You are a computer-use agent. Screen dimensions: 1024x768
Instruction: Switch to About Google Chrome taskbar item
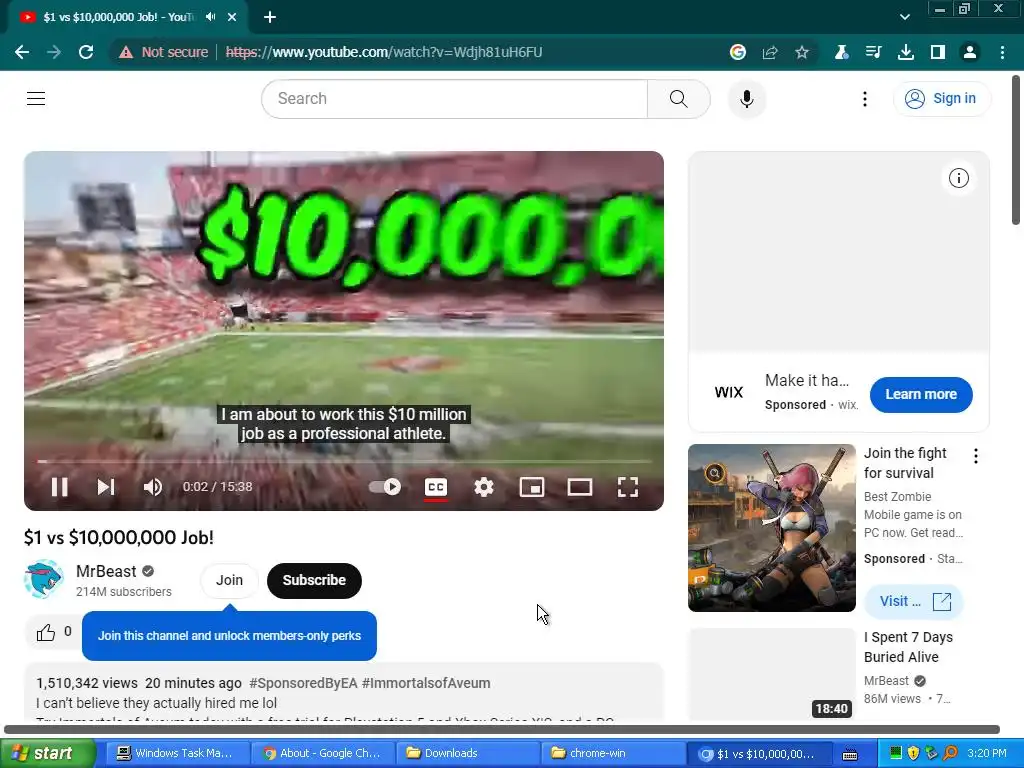323,753
